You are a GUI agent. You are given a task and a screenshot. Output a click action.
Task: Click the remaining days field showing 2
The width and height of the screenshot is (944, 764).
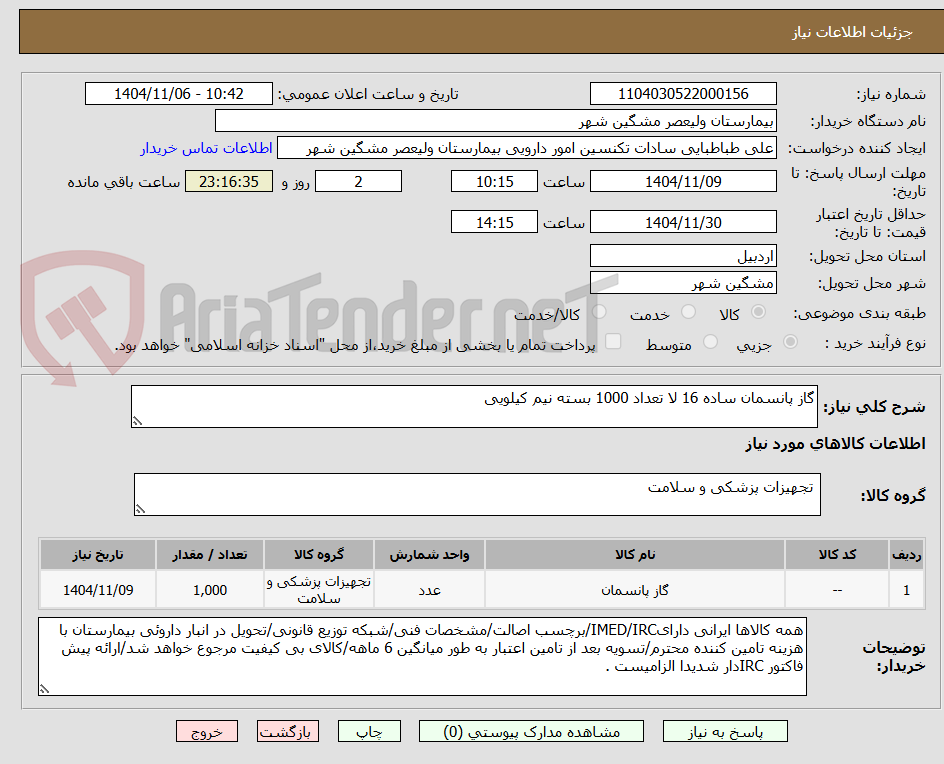click(358, 181)
